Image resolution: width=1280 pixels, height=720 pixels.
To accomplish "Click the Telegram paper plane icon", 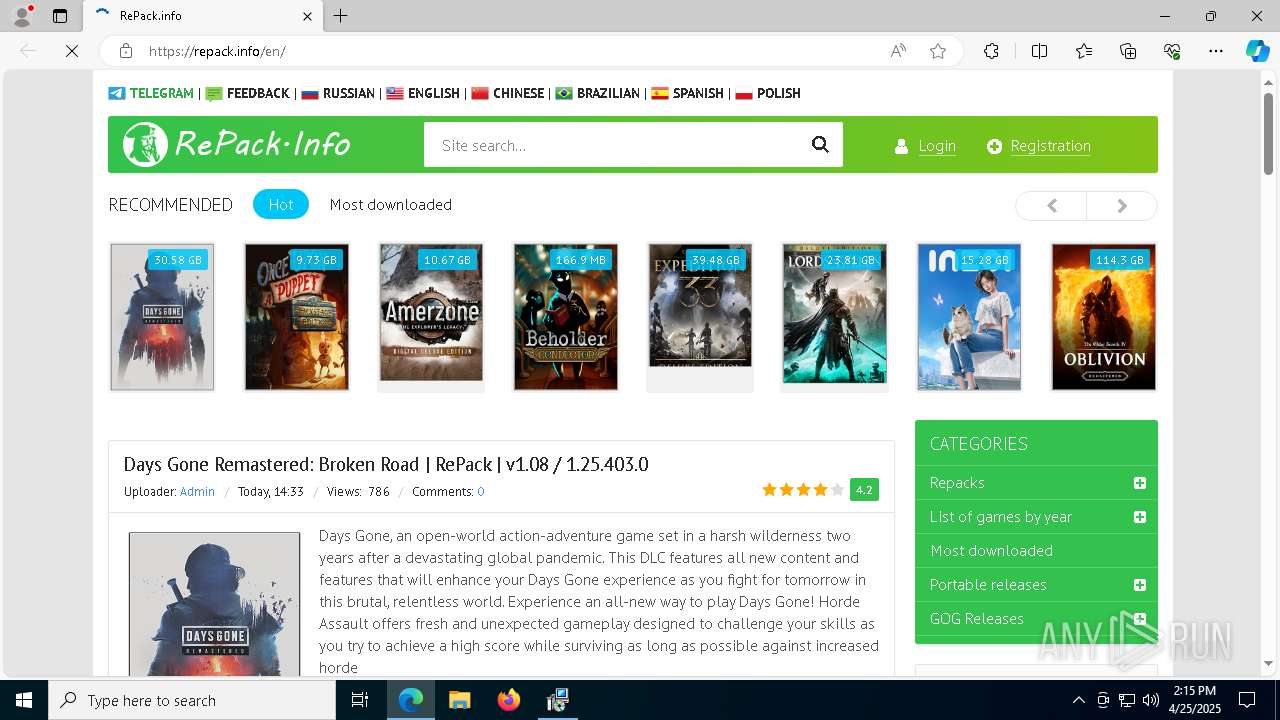I will tap(117, 93).
